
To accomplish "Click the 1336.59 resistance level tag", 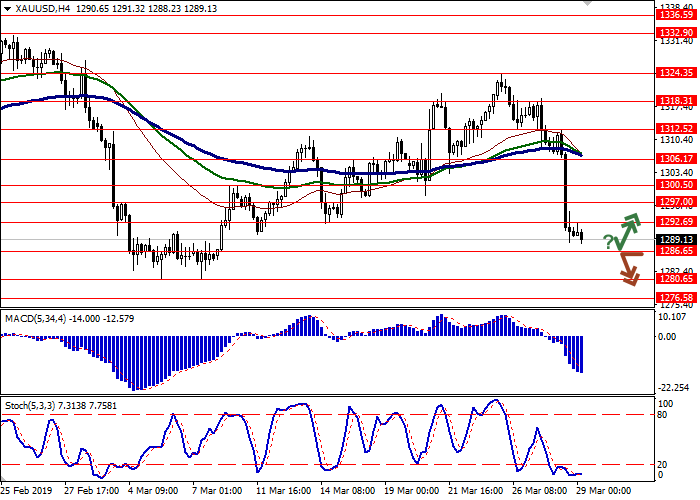I will (676, 15).
